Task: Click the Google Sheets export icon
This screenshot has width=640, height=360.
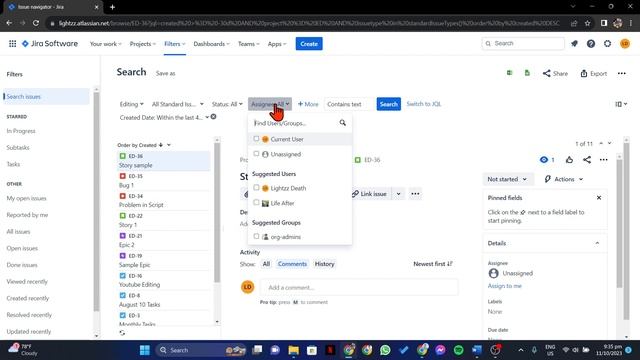Action: pos(527,73)
